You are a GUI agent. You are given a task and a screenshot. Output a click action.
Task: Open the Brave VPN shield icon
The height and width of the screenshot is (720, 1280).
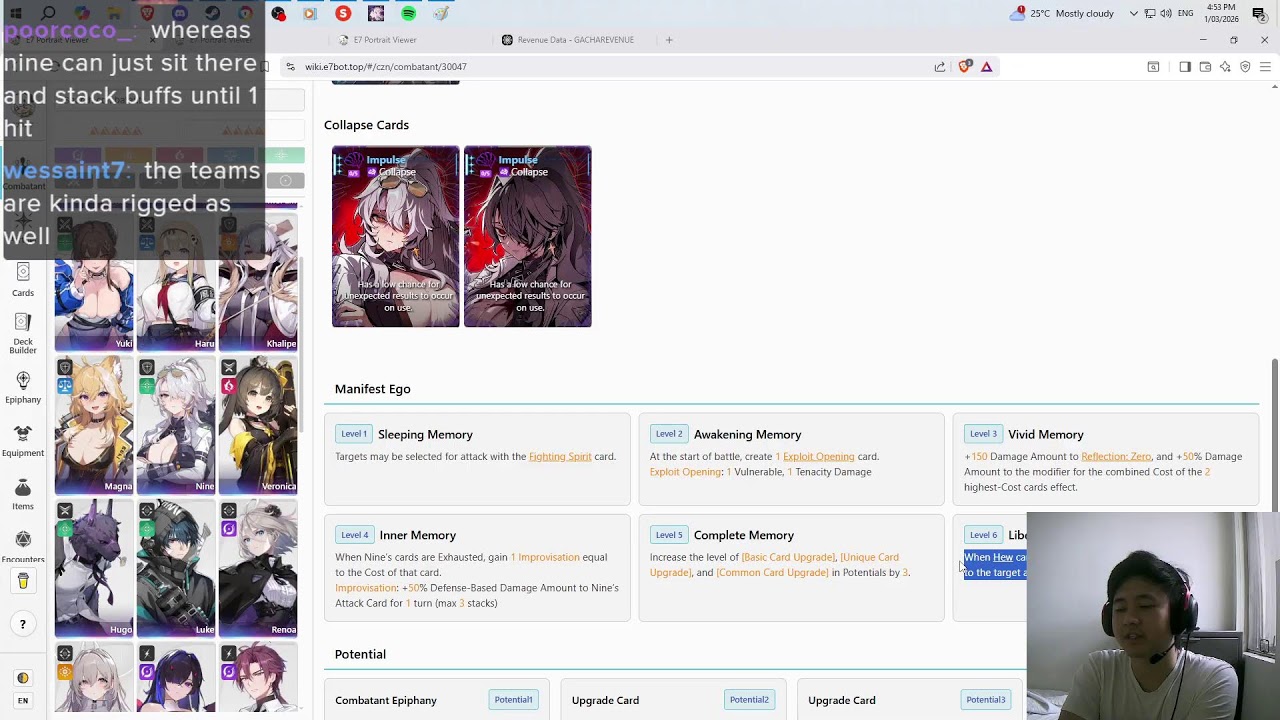pos(1245,67)
